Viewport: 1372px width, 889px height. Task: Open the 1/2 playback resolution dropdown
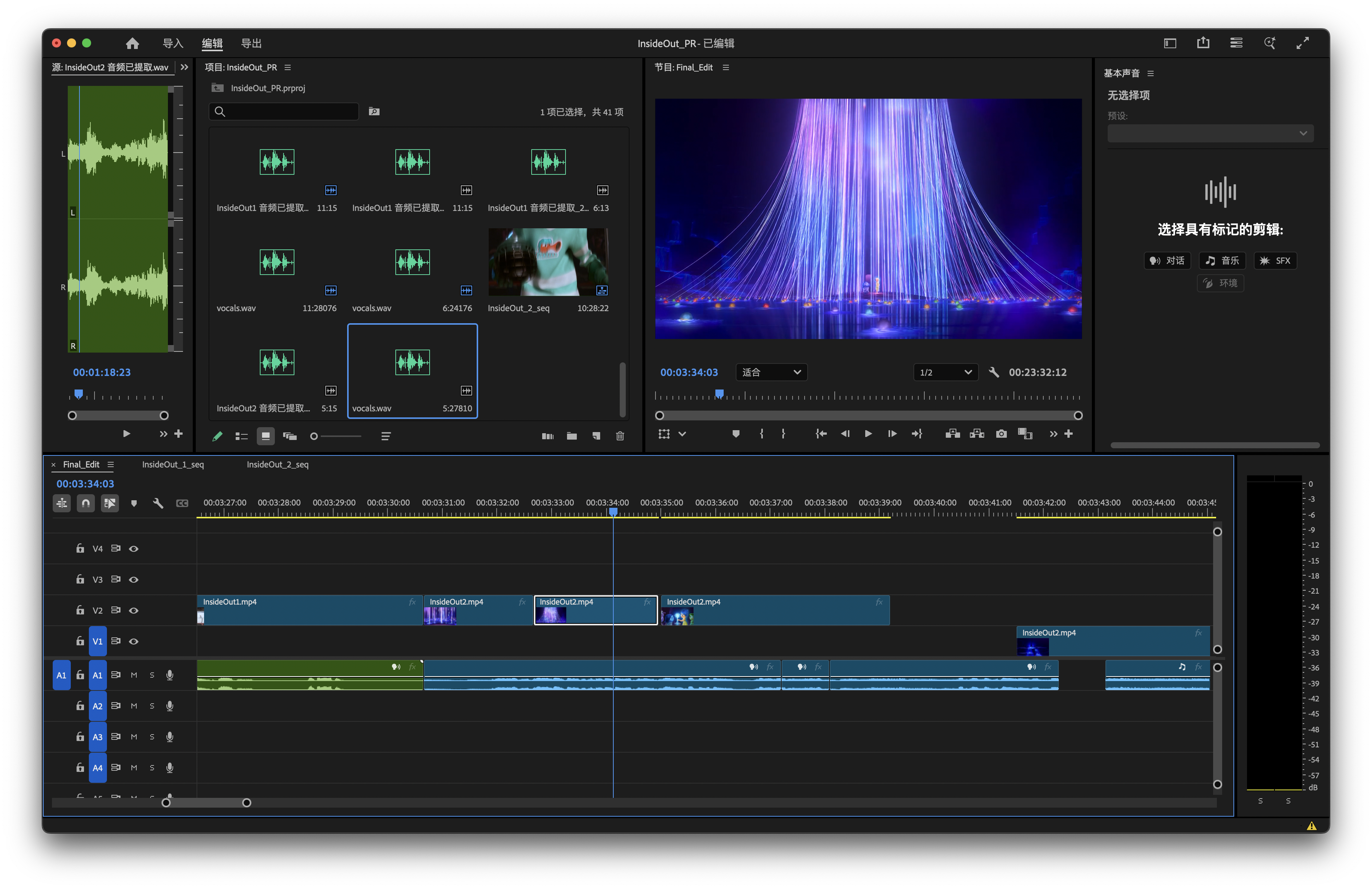pyautogui.click(x=945, y=372)
